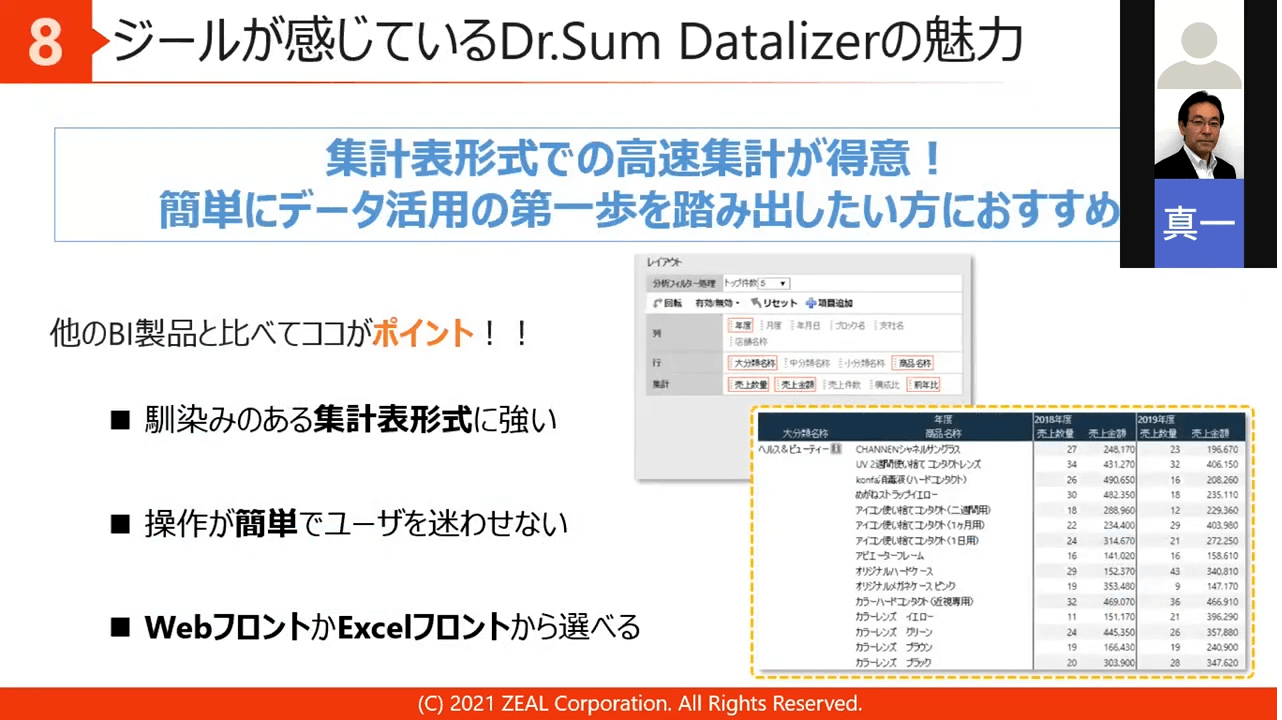Expand icon beside ヘルス&ビューティー
This screenshot has width=1282, height=720.
tap(836, 449)
